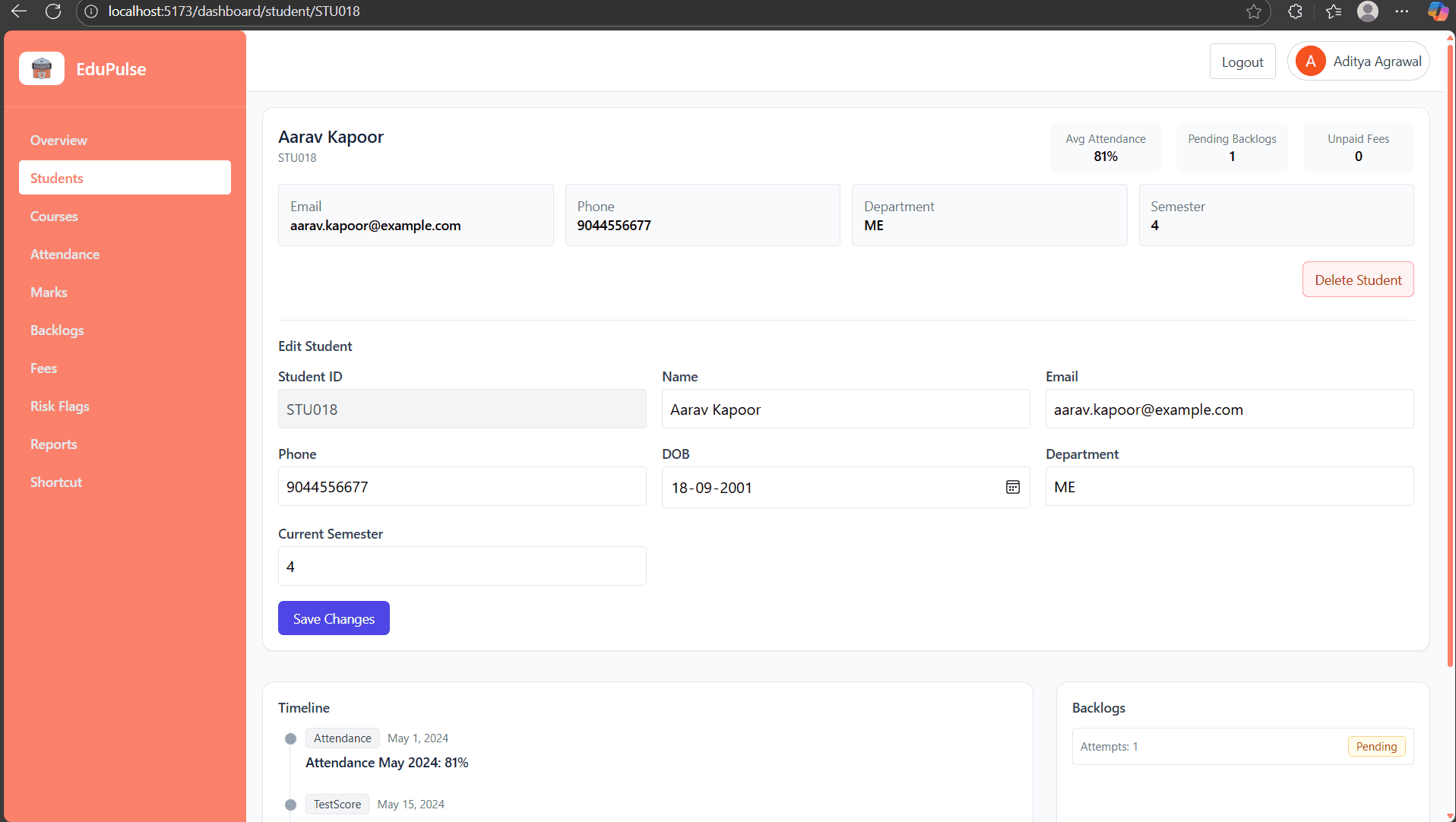The height and width of the screenshot is (822, 1456).
Task: Bookmark this page with the star icon
Action: tap(1254, 11)
